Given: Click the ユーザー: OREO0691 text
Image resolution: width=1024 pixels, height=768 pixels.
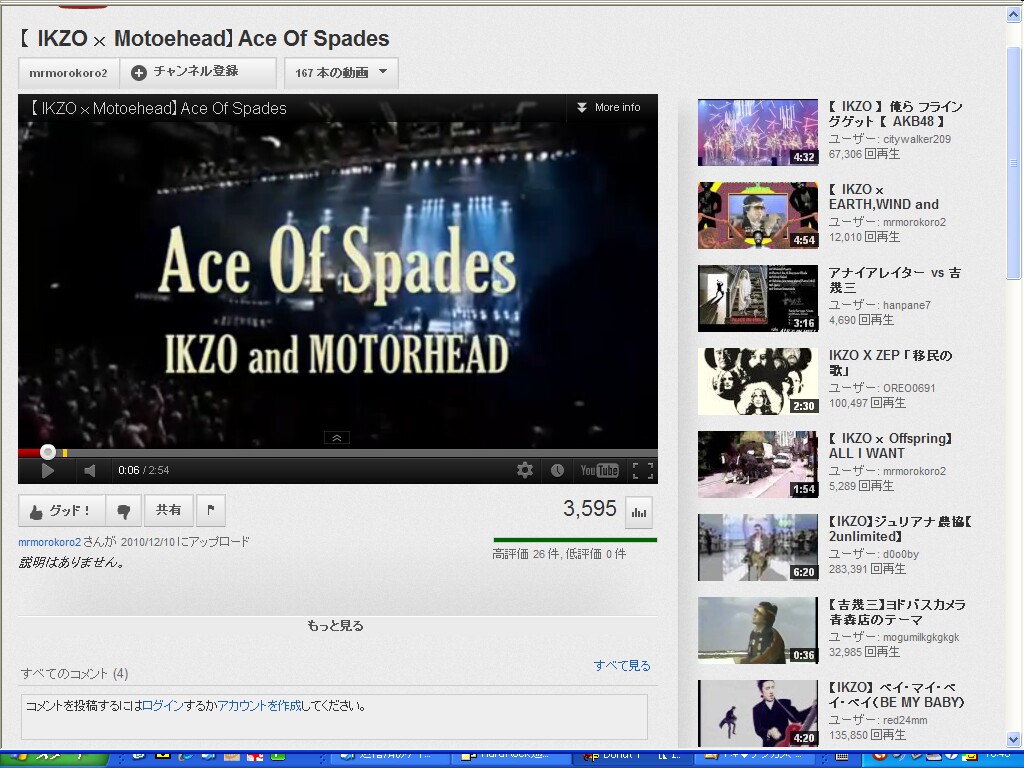Looking at the screenshot, I should pos(882,388).
